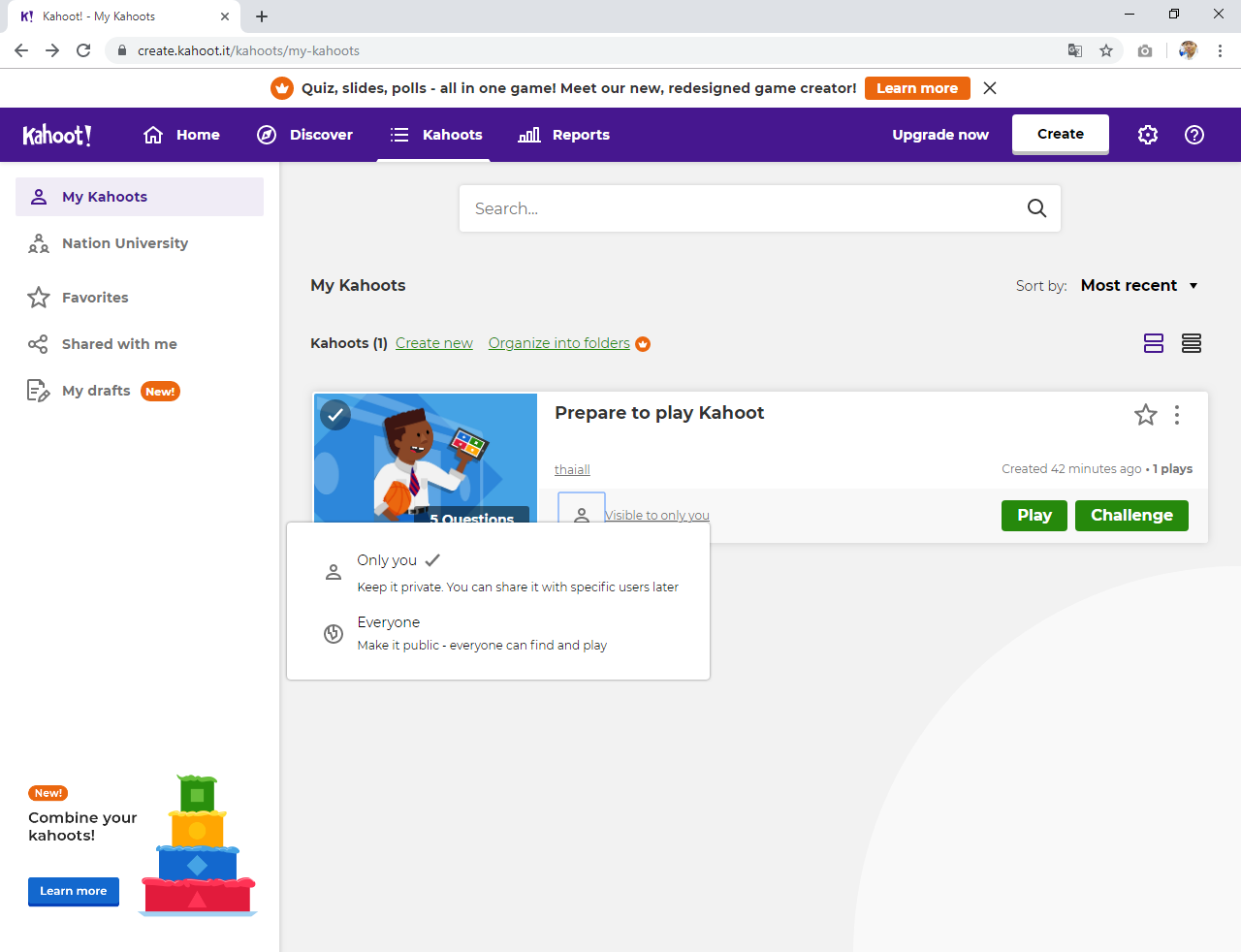
Task: Toggle the kahoot selection checkmark
Action: click(x=335, y=414)
